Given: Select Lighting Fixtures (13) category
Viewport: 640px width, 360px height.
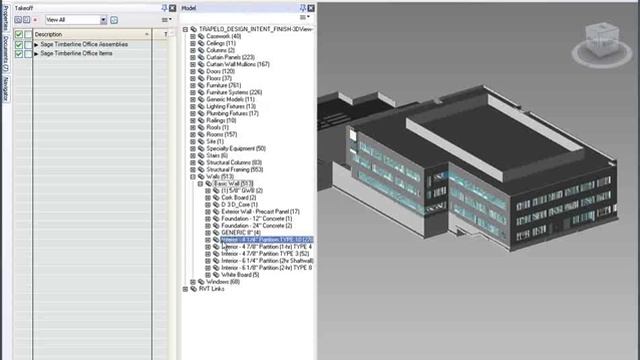Looking at the screenshot, I should [x=231, y=106].
